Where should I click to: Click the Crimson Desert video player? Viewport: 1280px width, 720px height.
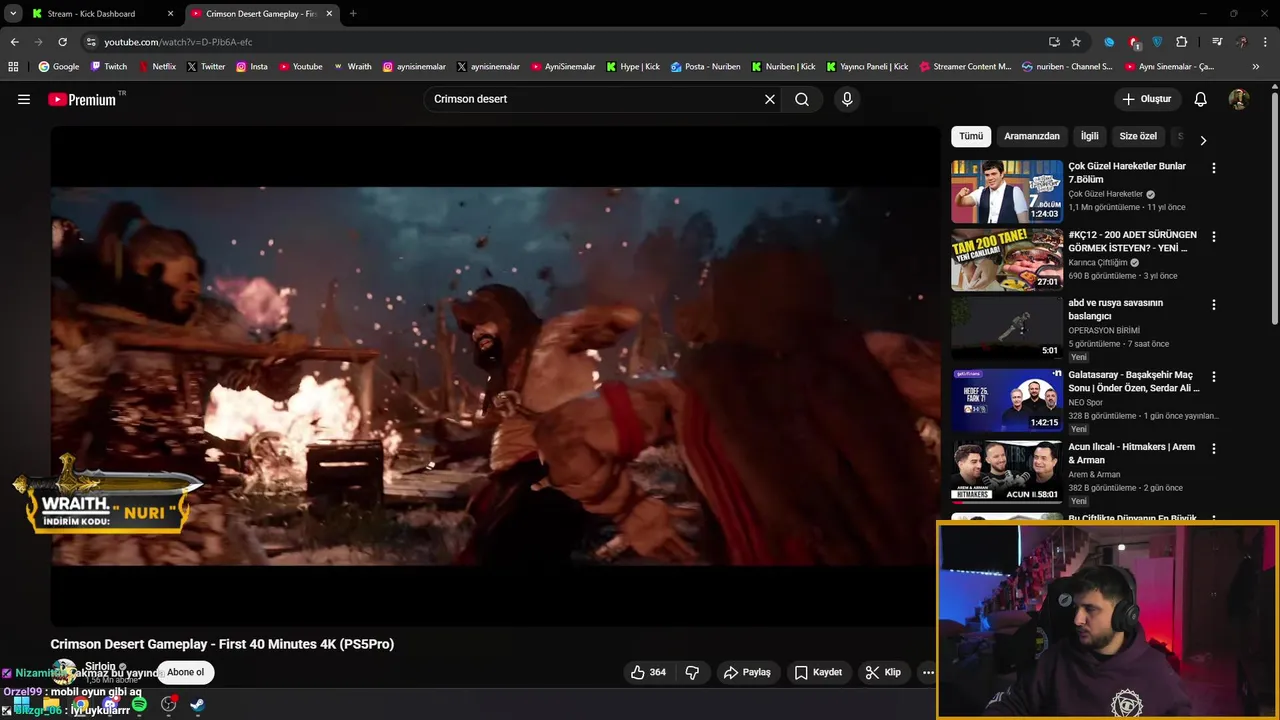[x=495, y=376]
